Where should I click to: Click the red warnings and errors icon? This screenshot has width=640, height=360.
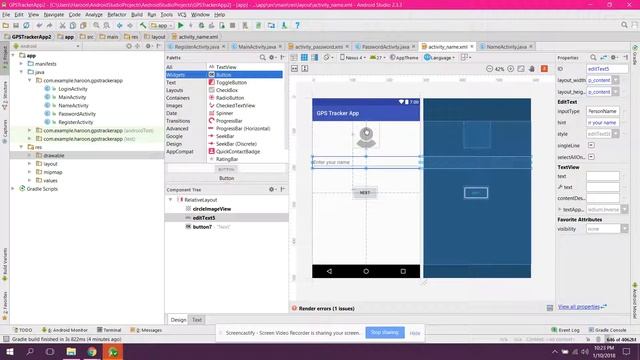(544, 69)
